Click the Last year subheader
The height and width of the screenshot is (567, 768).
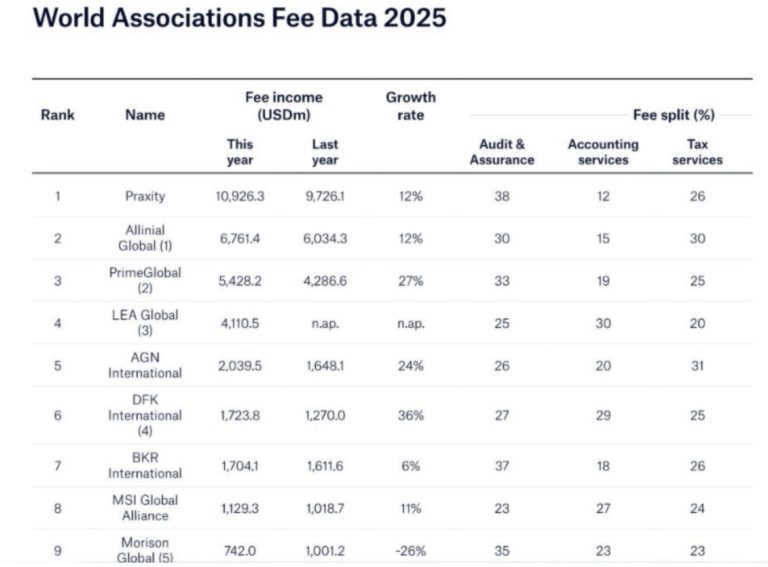[325, 152]
